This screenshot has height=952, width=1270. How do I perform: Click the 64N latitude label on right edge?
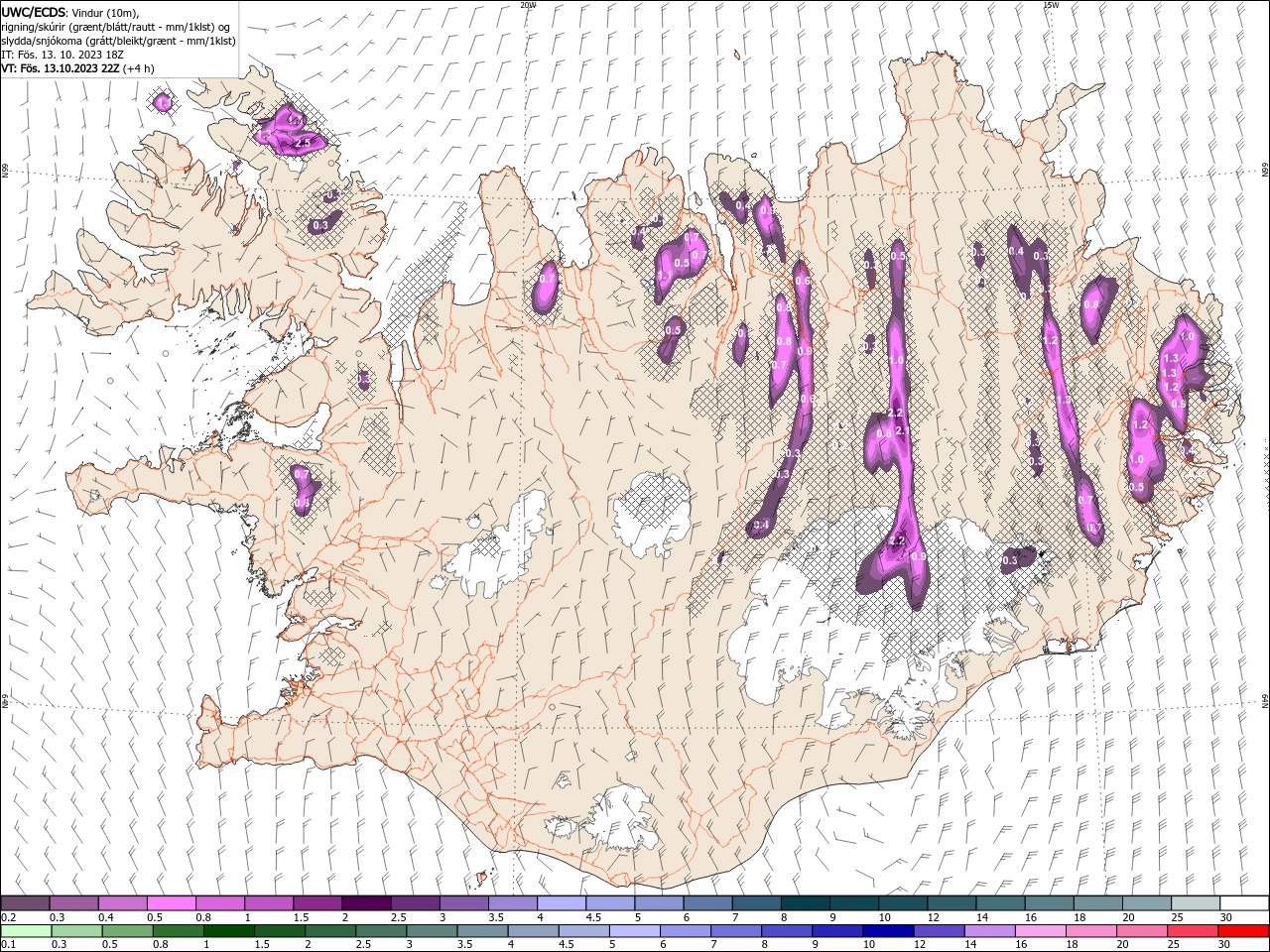click(1265, 699)
